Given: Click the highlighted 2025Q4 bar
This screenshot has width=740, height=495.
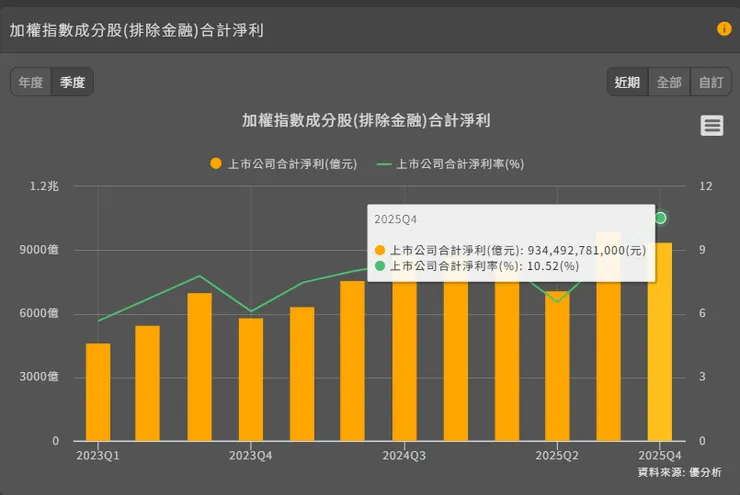Looking at the screenshot, I should (660, 342).
